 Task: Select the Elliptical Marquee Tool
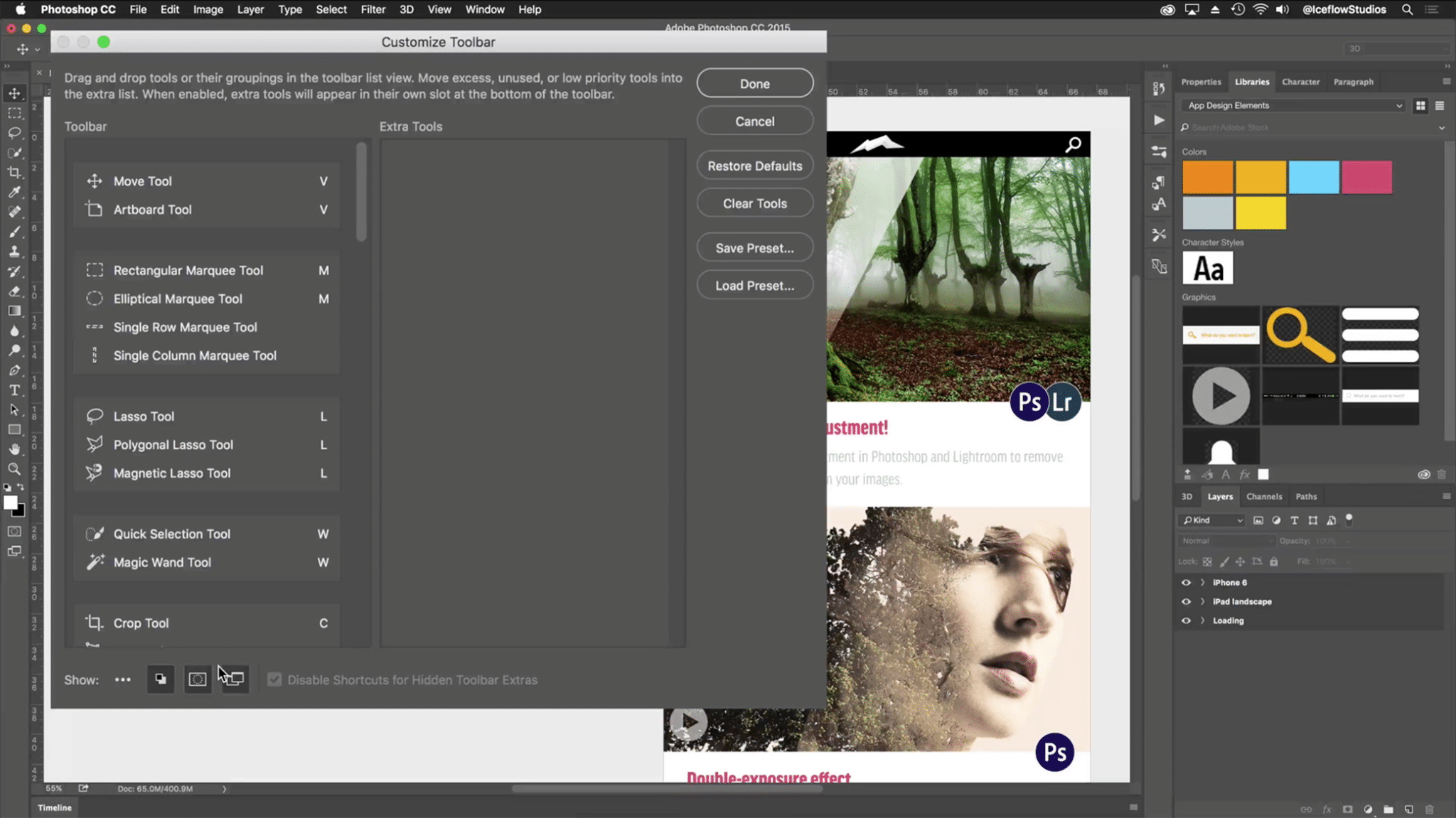178,298
